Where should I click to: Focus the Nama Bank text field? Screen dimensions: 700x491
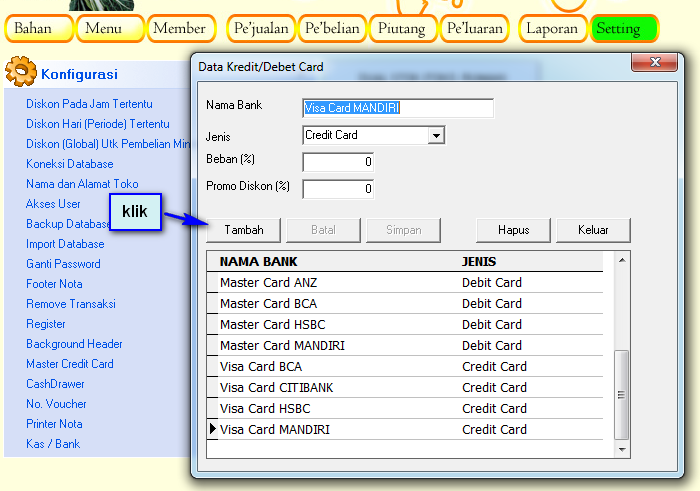[397, 109]
